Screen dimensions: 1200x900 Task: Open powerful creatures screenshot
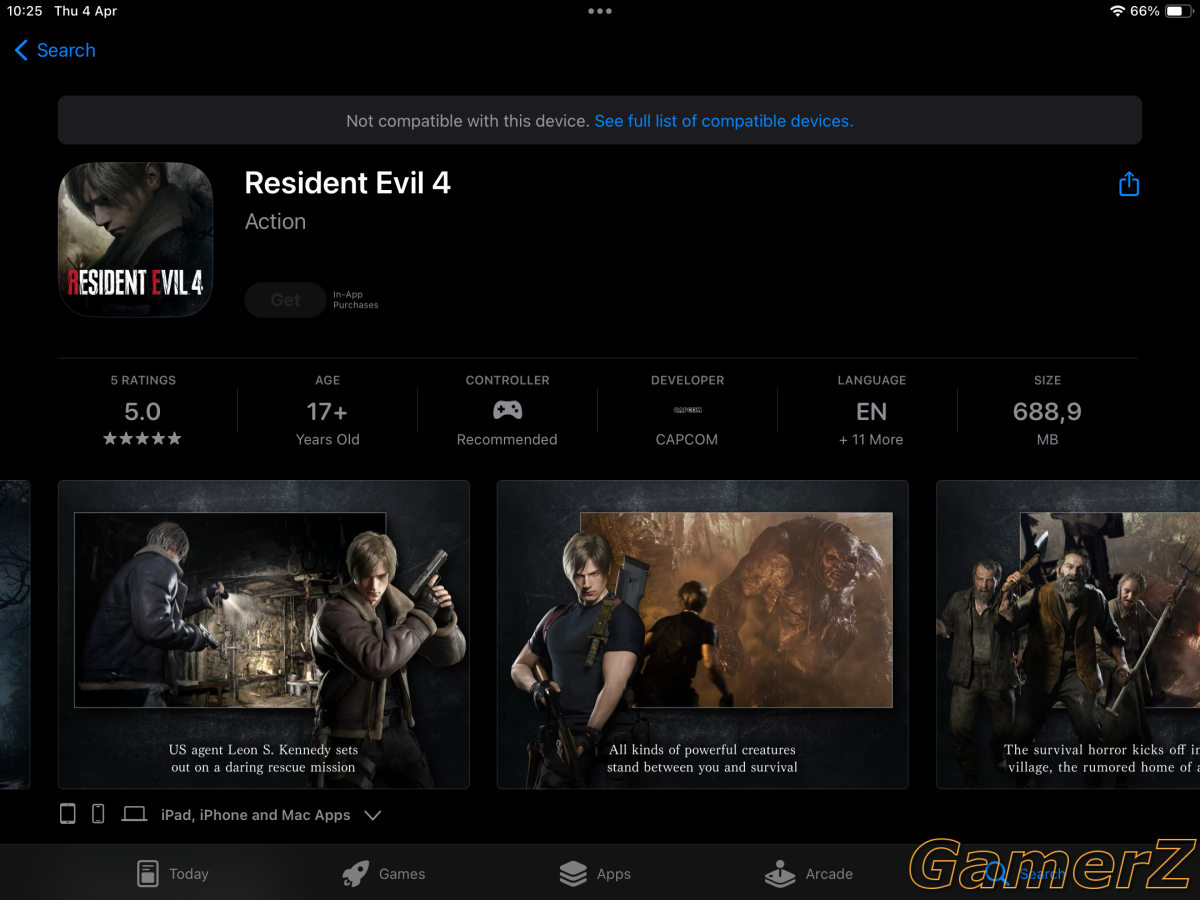tap(703, 635)
